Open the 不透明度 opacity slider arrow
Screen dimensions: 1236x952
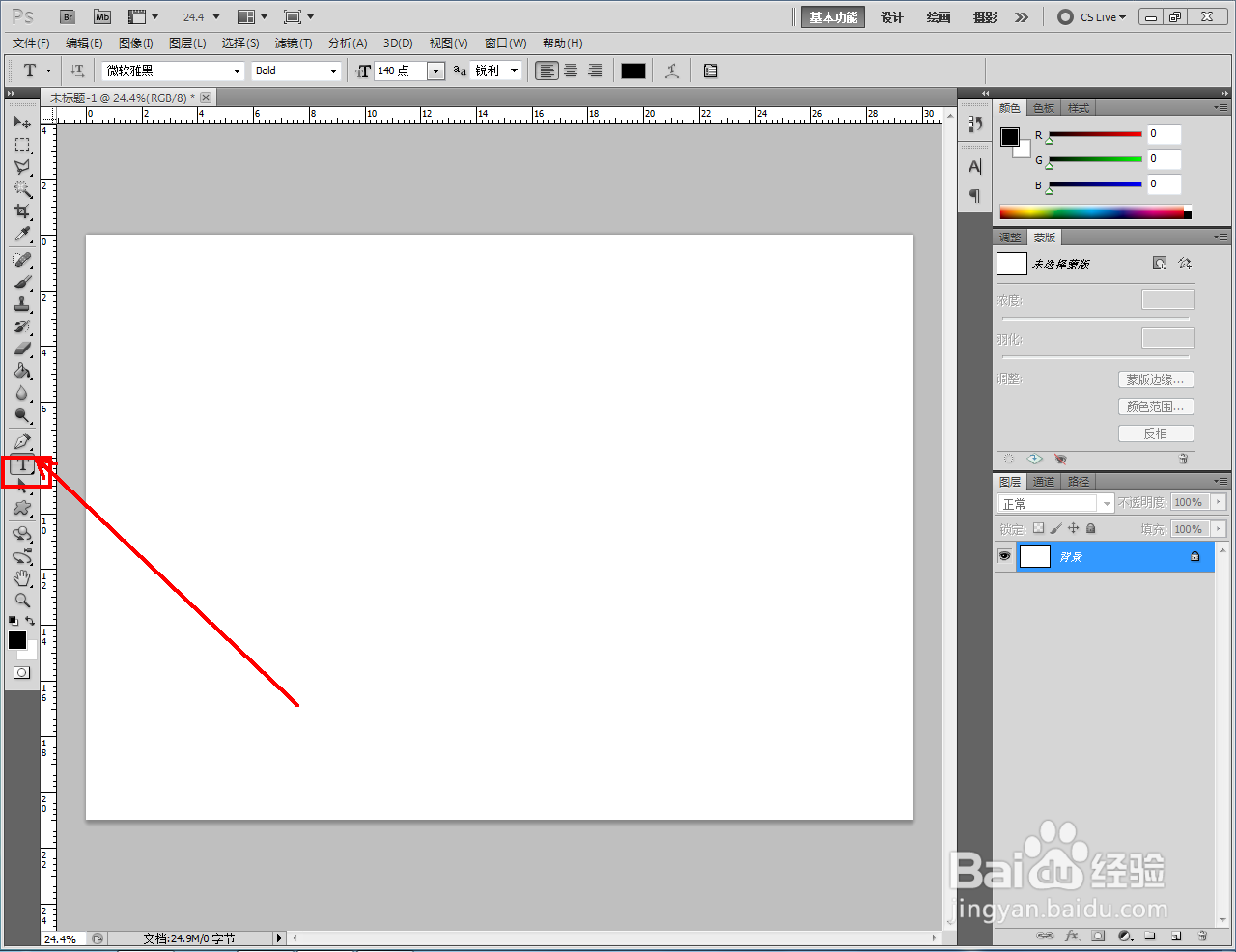tap(1219, 502)
